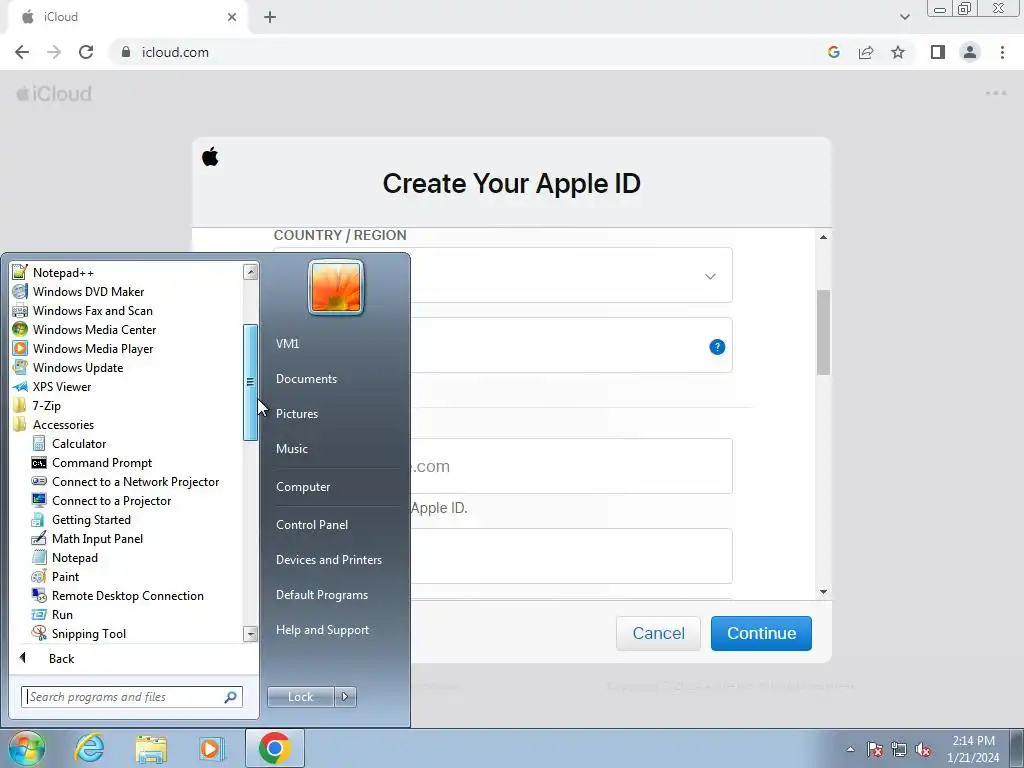1024x768 pixels.
Task: Open Windows Media Player from the taskbar
Action: tap(212, 748)
